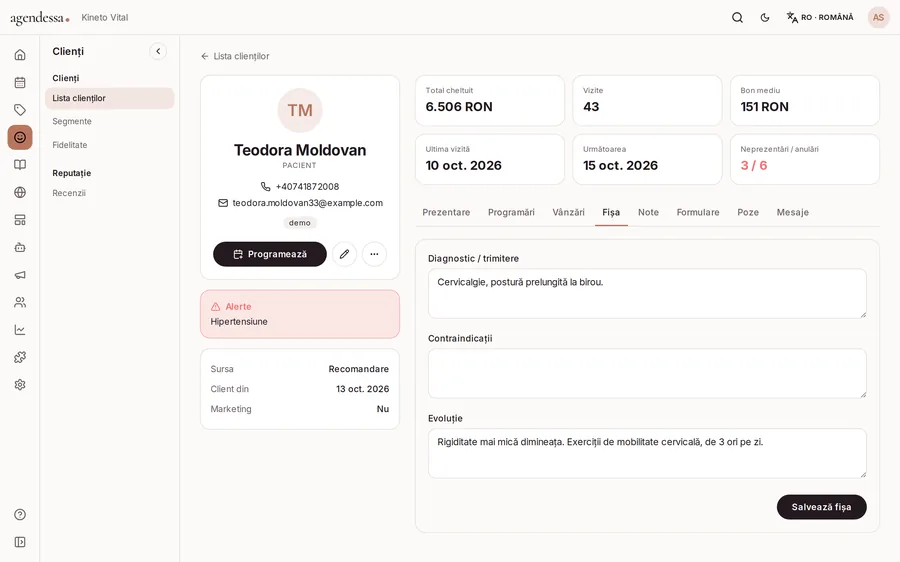900x562 pixels.
Task: Click the envelope icon by the email
Action: click(x=223, y=203)
